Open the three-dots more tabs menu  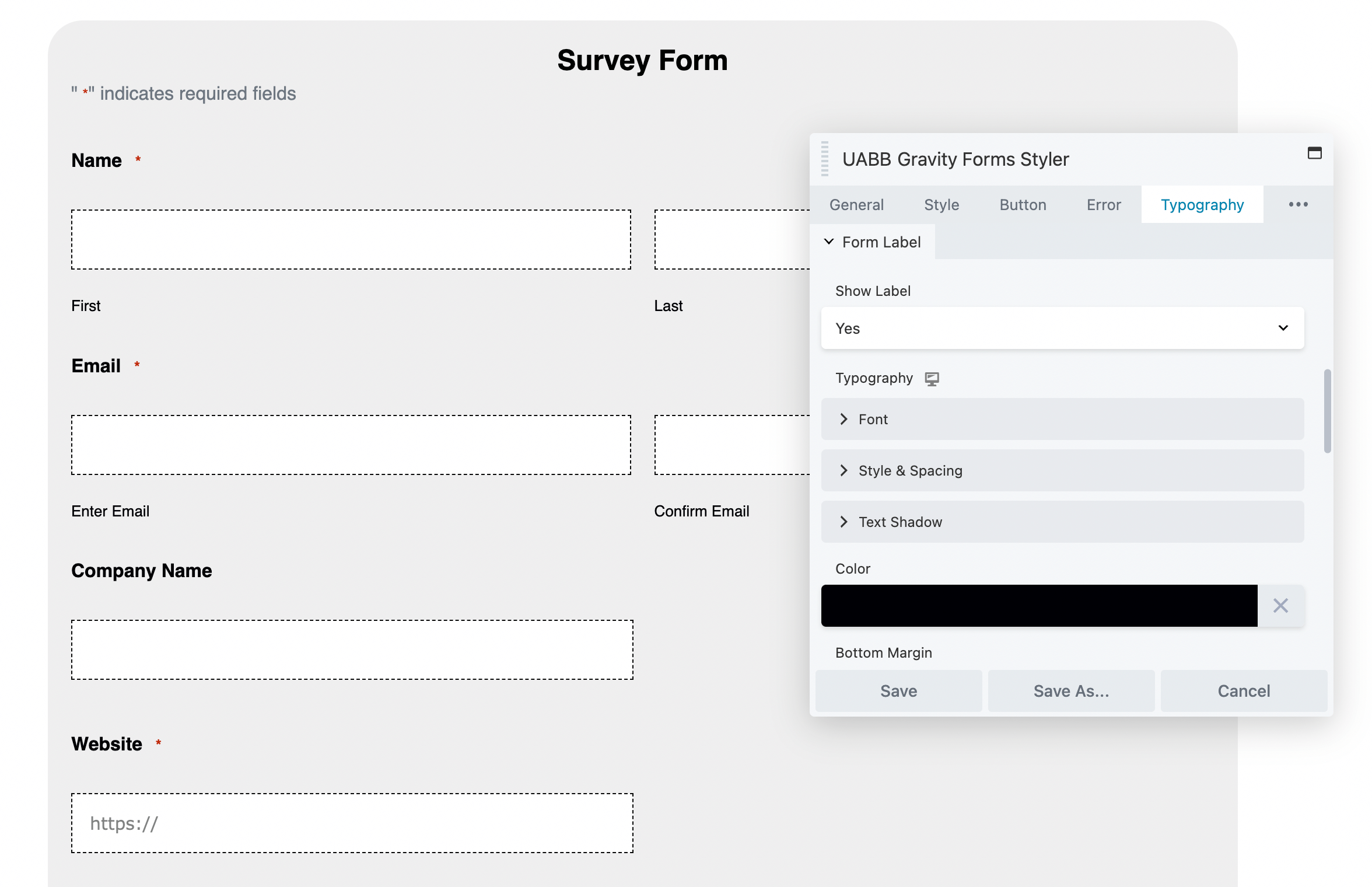point(1298,205)
